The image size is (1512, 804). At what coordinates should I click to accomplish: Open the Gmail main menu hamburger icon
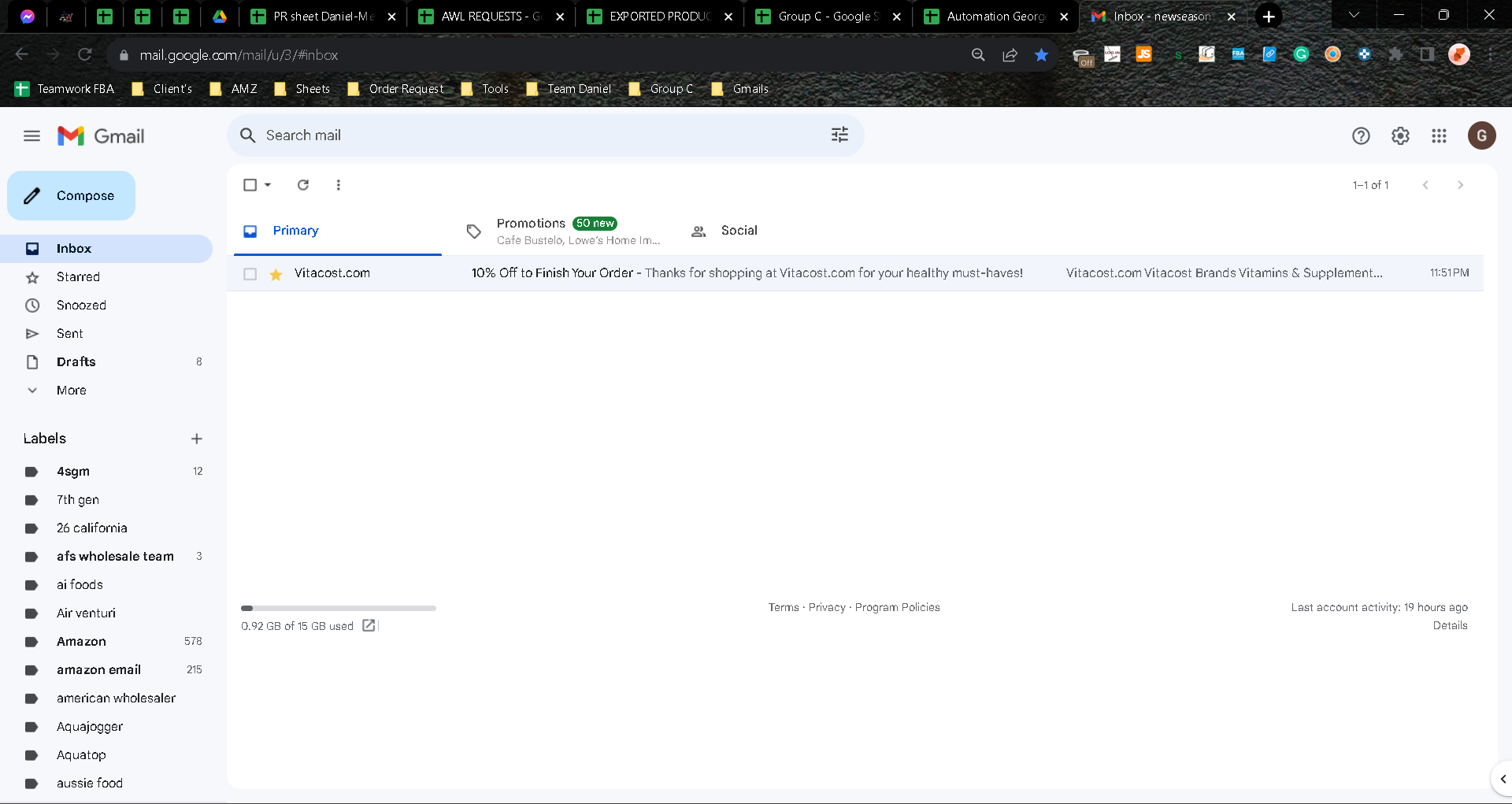tap(31, 136)
